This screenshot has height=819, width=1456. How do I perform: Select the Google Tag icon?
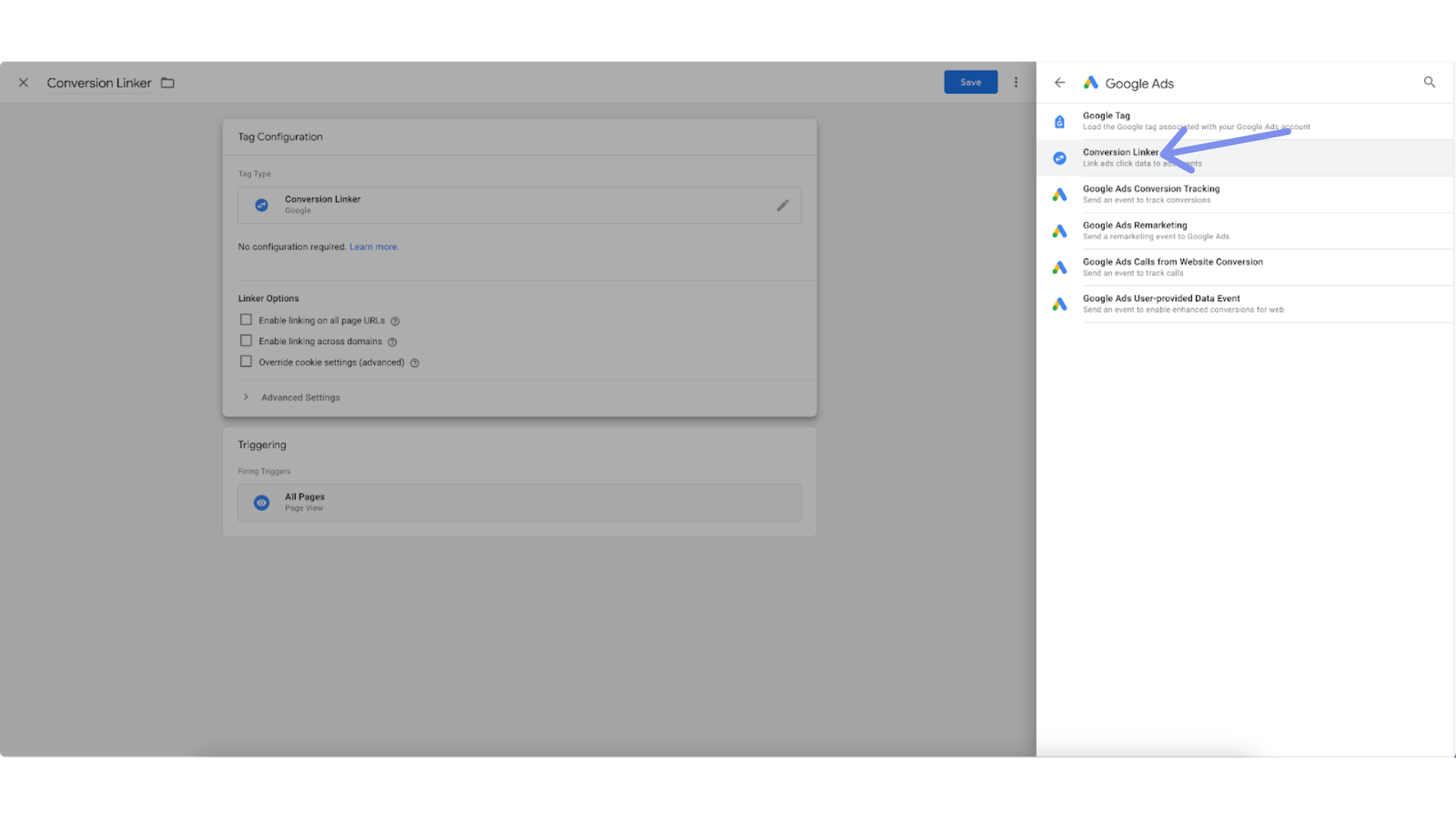[1059, 121]
